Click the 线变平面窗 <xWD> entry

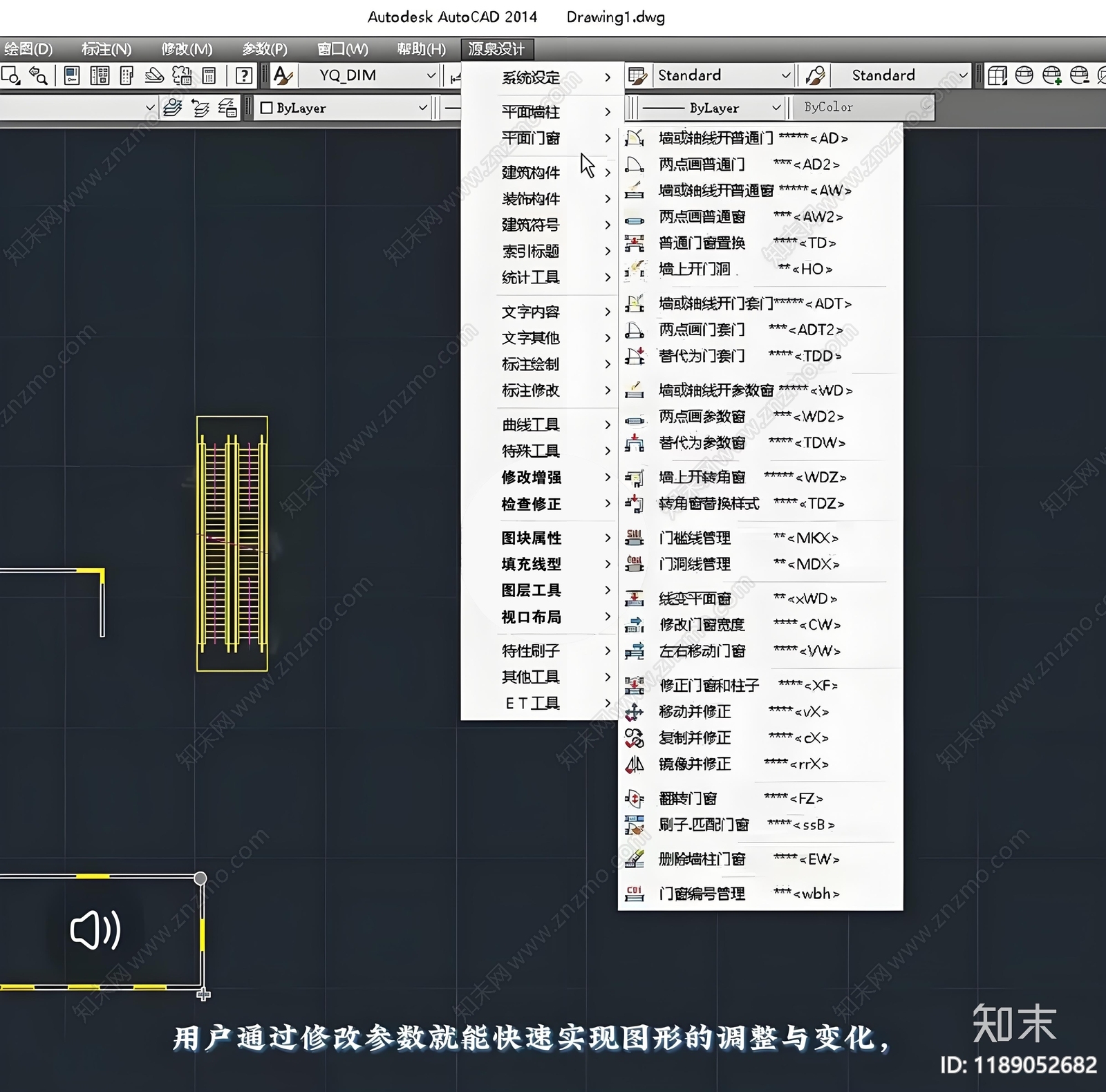click(x=760, y=599)
